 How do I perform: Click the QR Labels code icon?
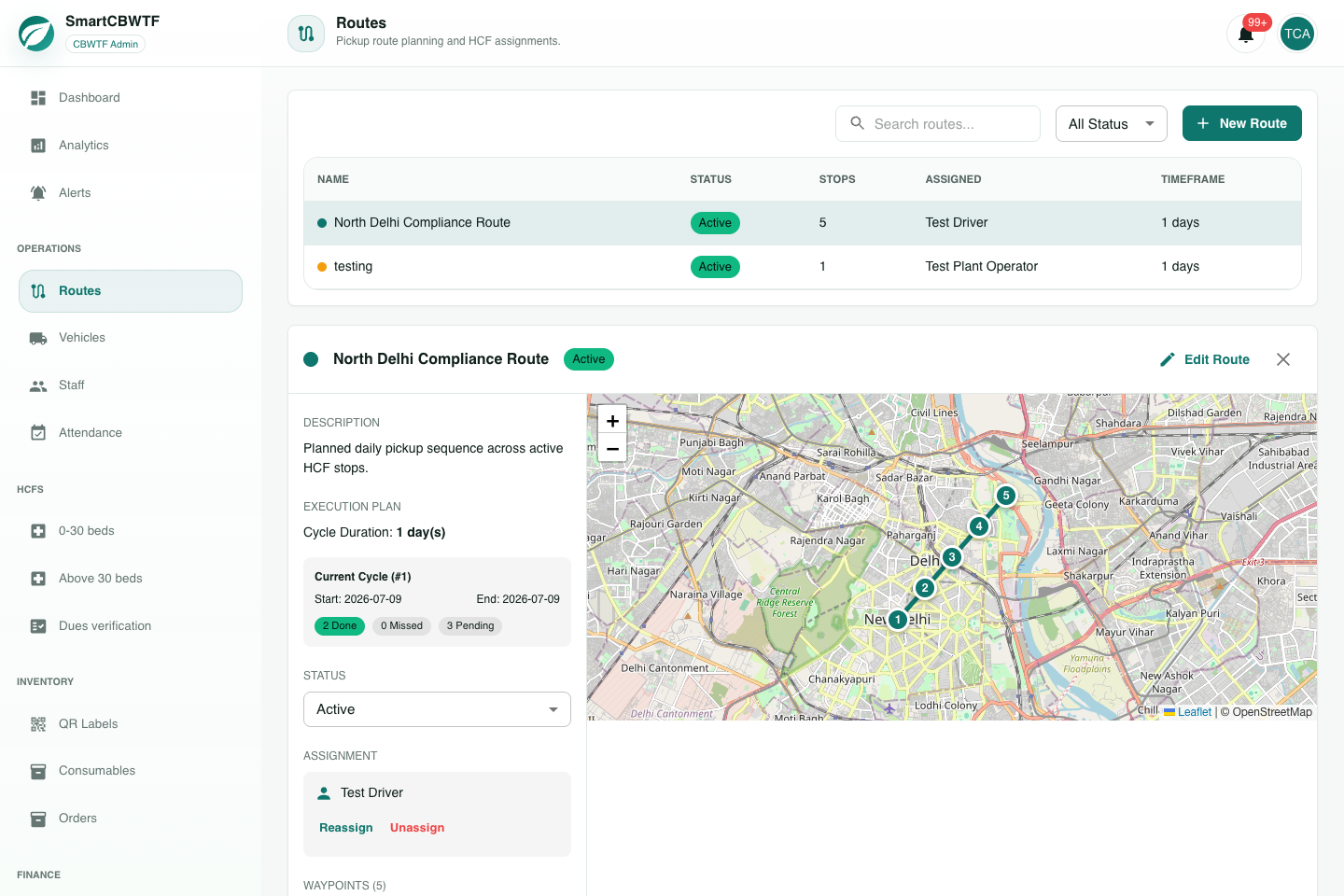38,724
